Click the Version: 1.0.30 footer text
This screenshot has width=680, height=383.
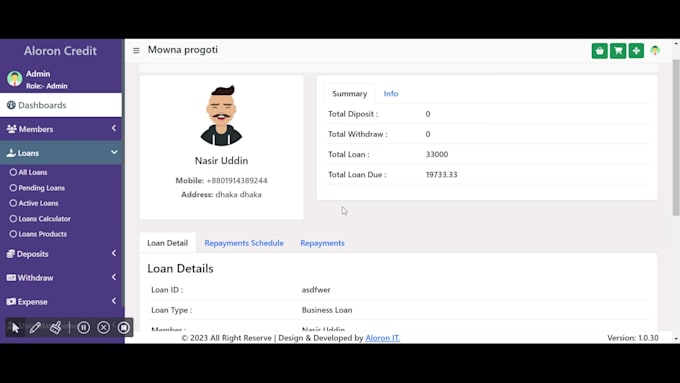coord(633,338)
